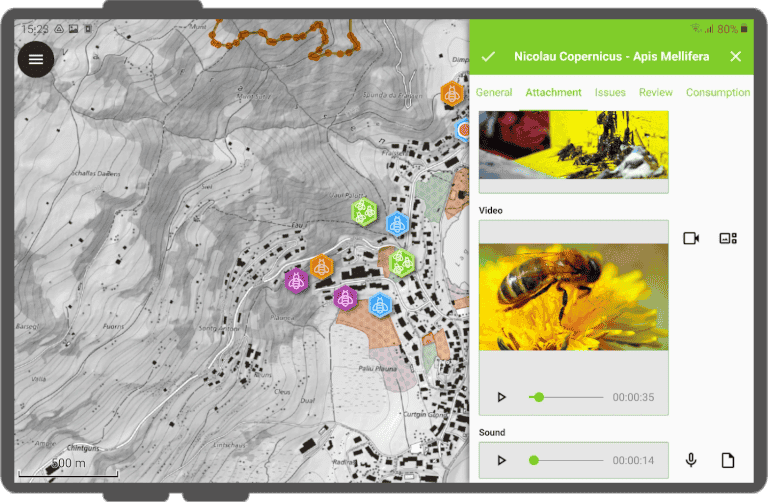Choose a video from the gallery icon
The width and height of the screenshot is (768, 502).
coord(728,238)
